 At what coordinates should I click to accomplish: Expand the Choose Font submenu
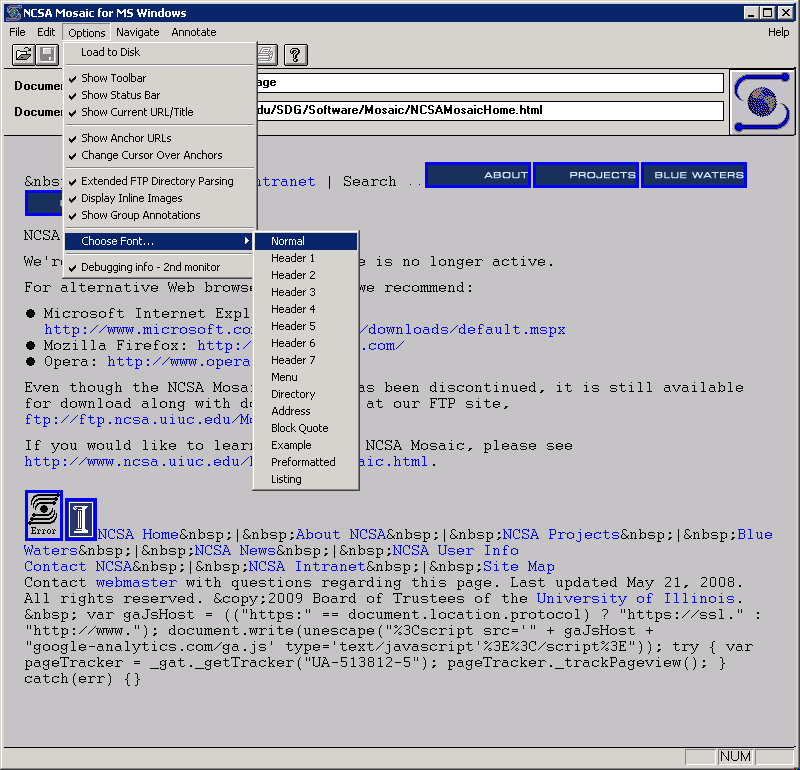(159, 241)
